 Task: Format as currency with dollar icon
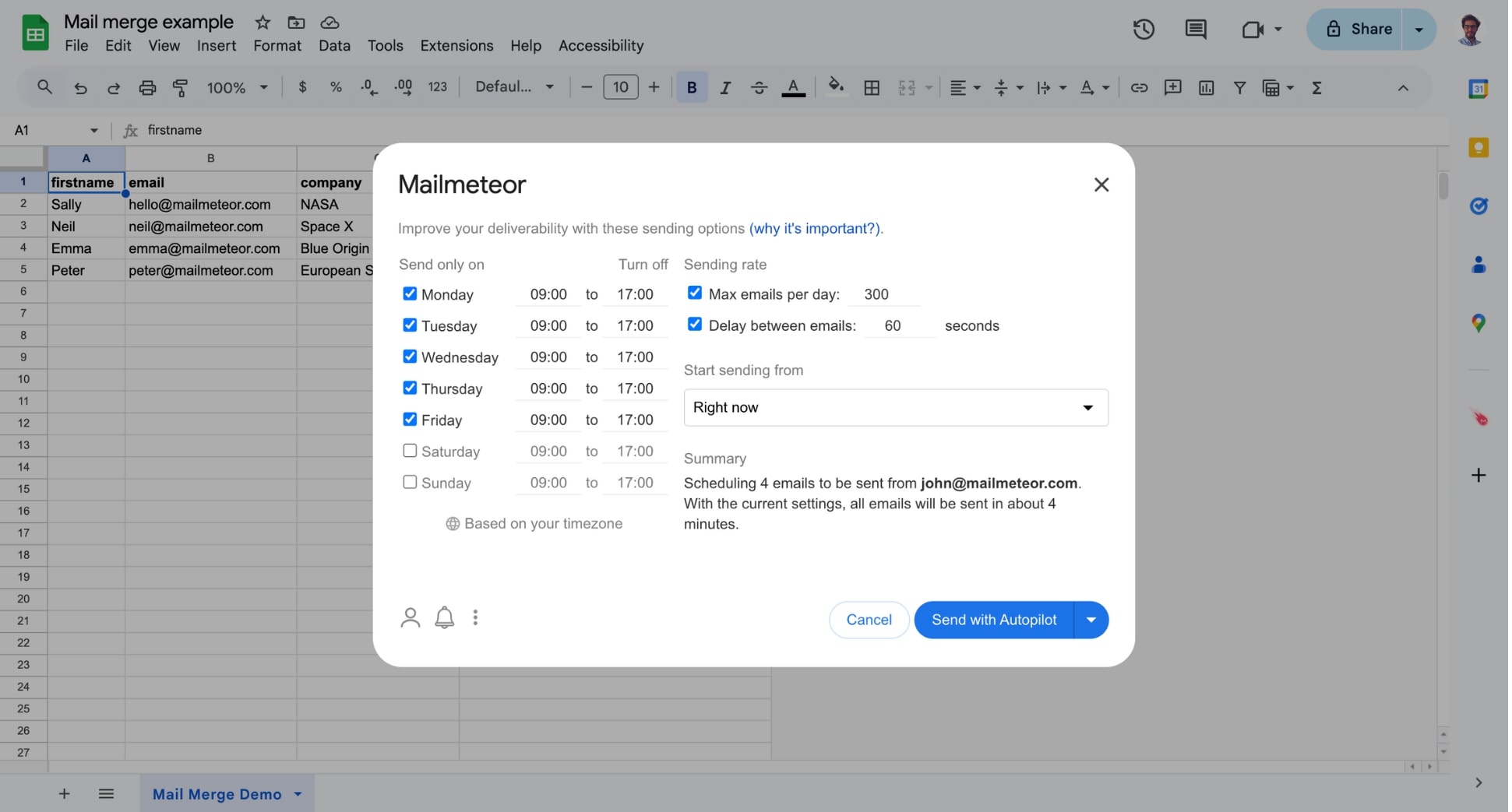point(302,87)
